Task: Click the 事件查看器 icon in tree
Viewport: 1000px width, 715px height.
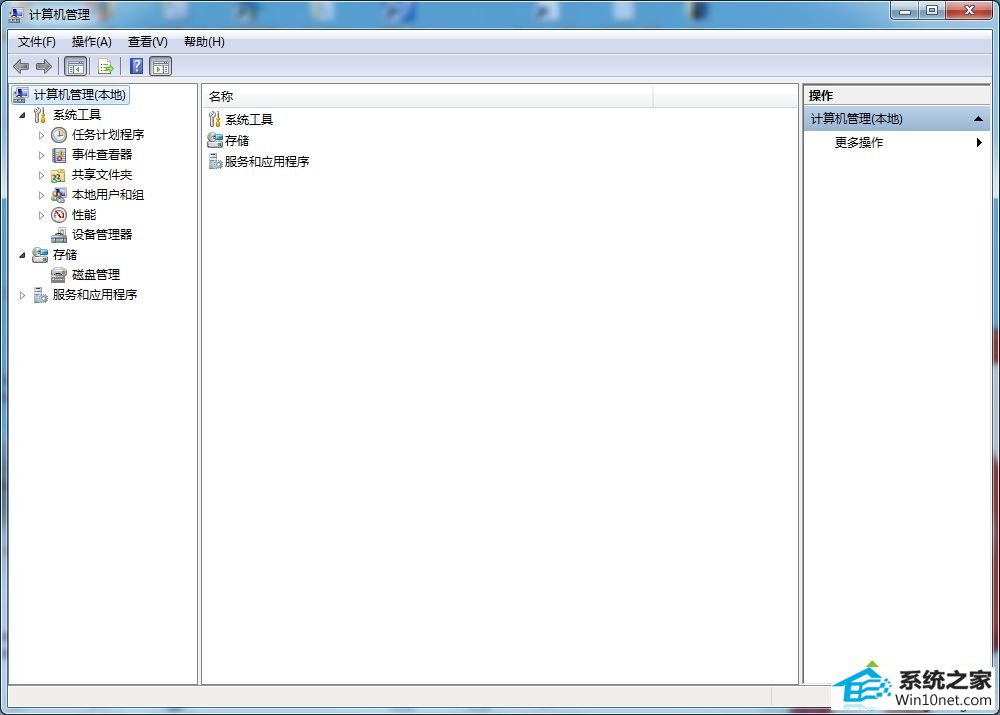Action: coord(59,155)
